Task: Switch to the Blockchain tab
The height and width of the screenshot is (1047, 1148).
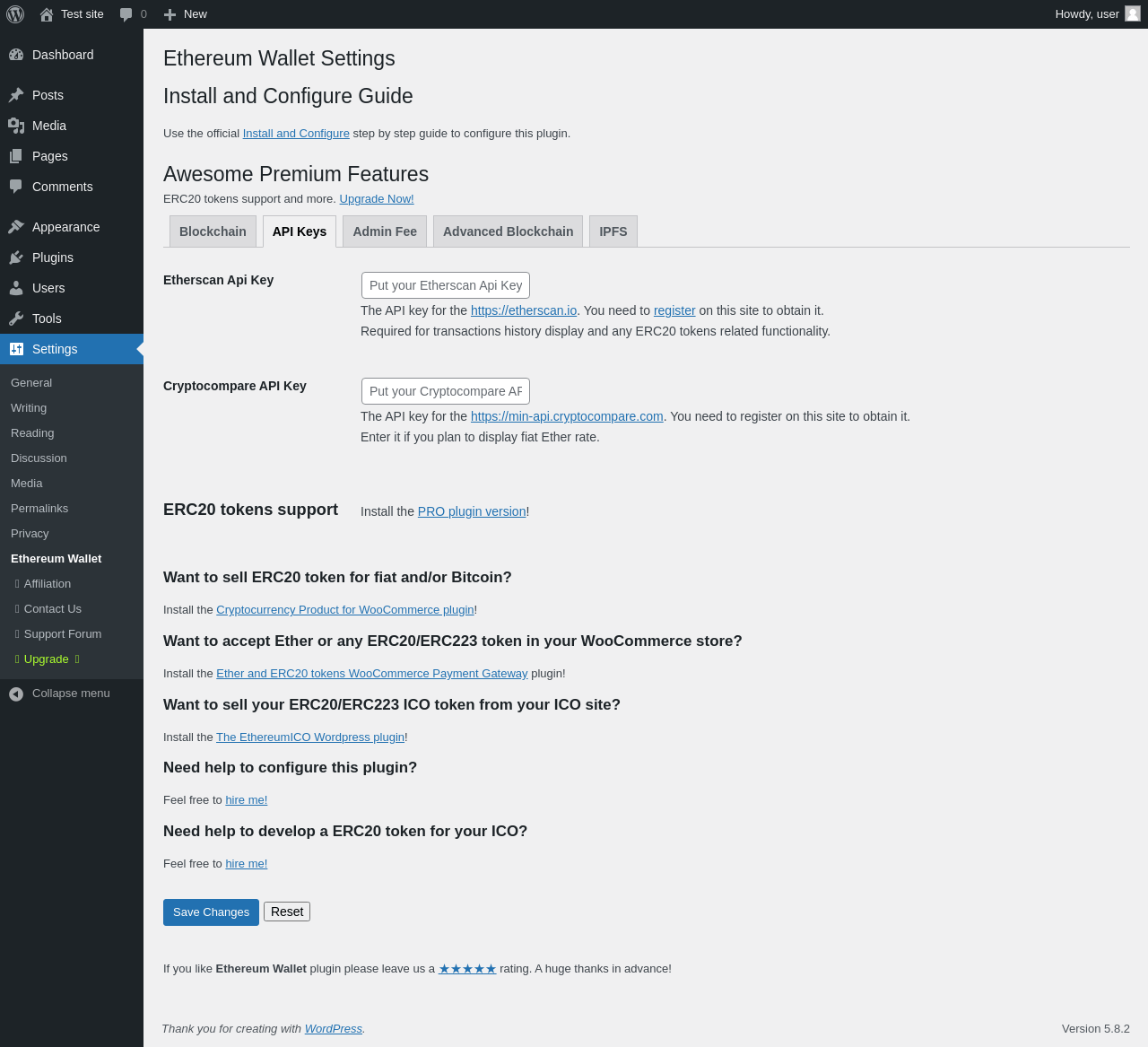Action: point(213,231)
